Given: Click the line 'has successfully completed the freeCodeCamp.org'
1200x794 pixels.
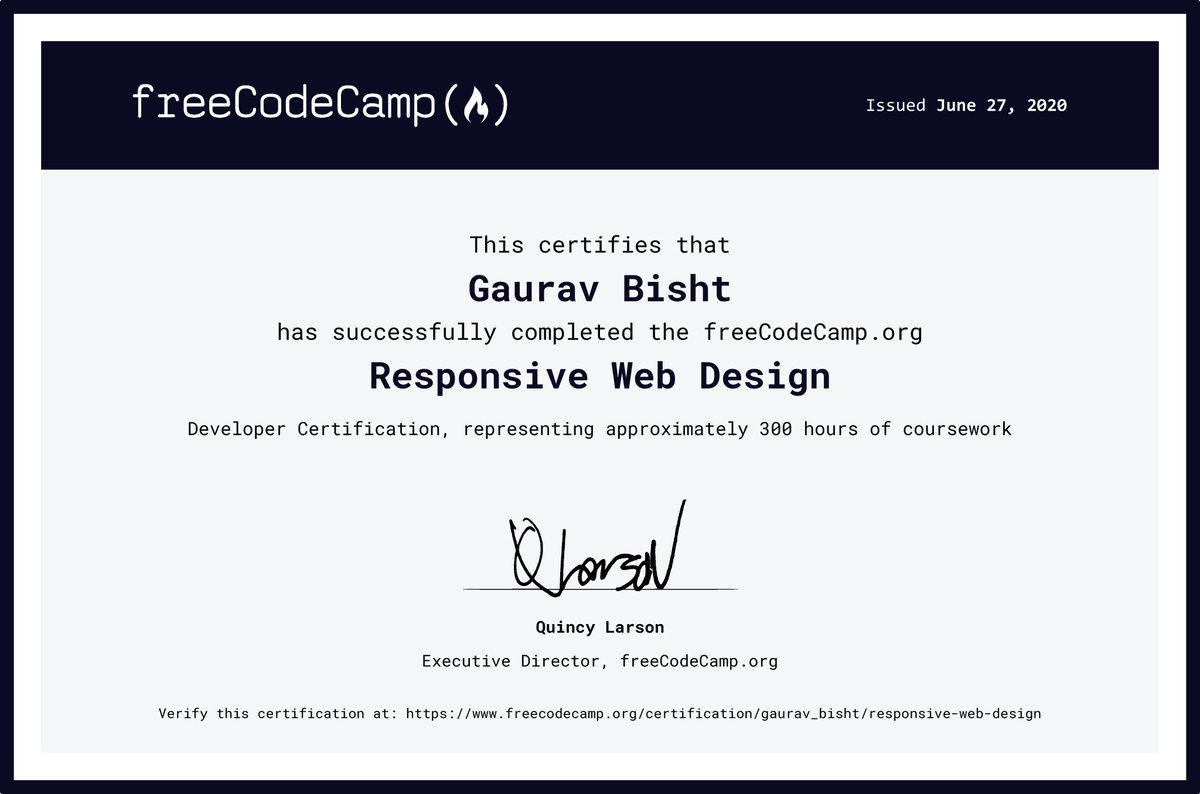Looking at the screenshot, I should (x=600, y=332).
